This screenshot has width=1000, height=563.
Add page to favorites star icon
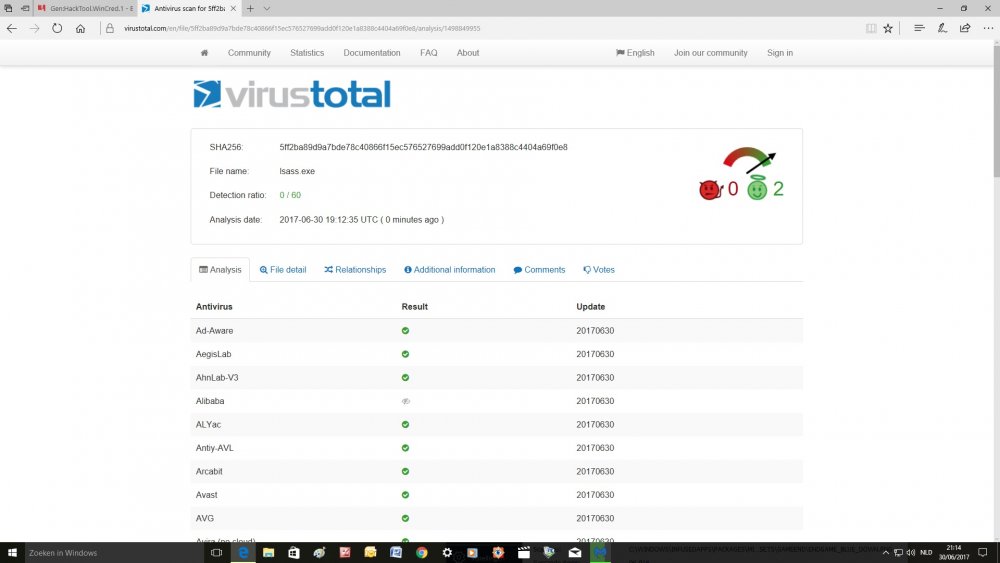point(888,28)
